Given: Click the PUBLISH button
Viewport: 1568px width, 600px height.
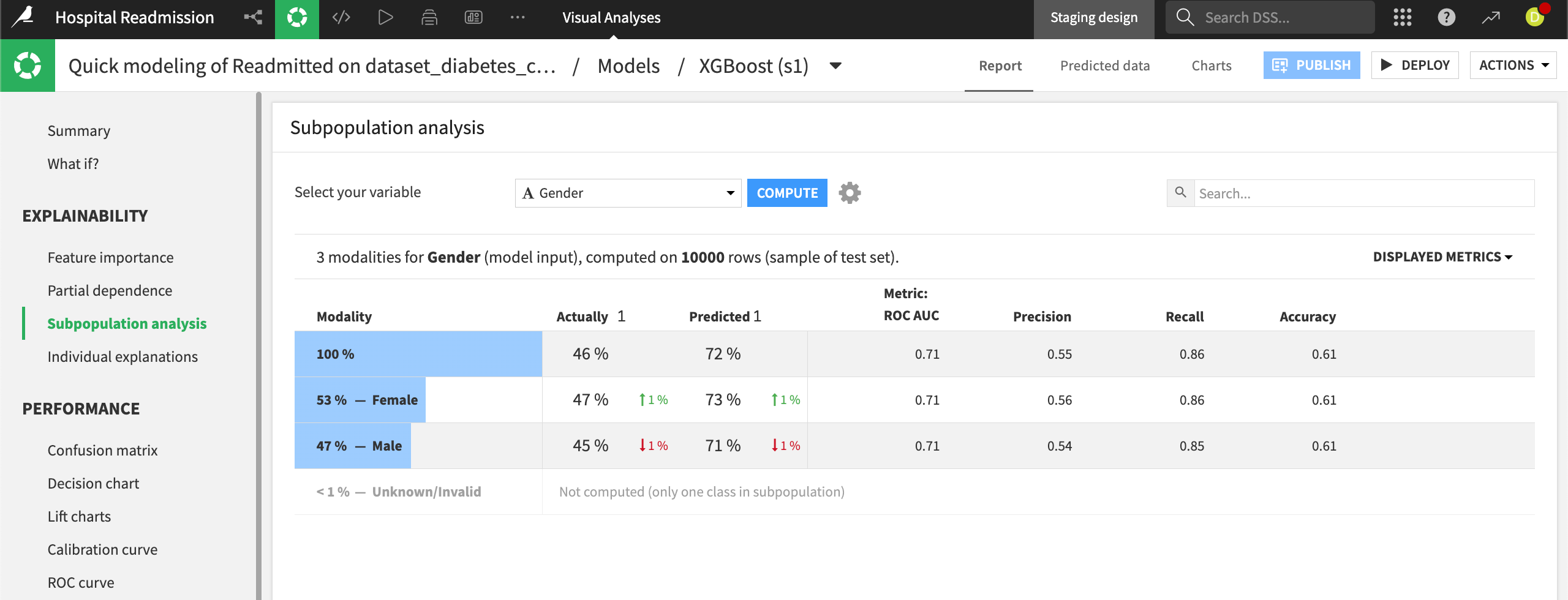Looking at the screenshot, I should (1311, 65).
